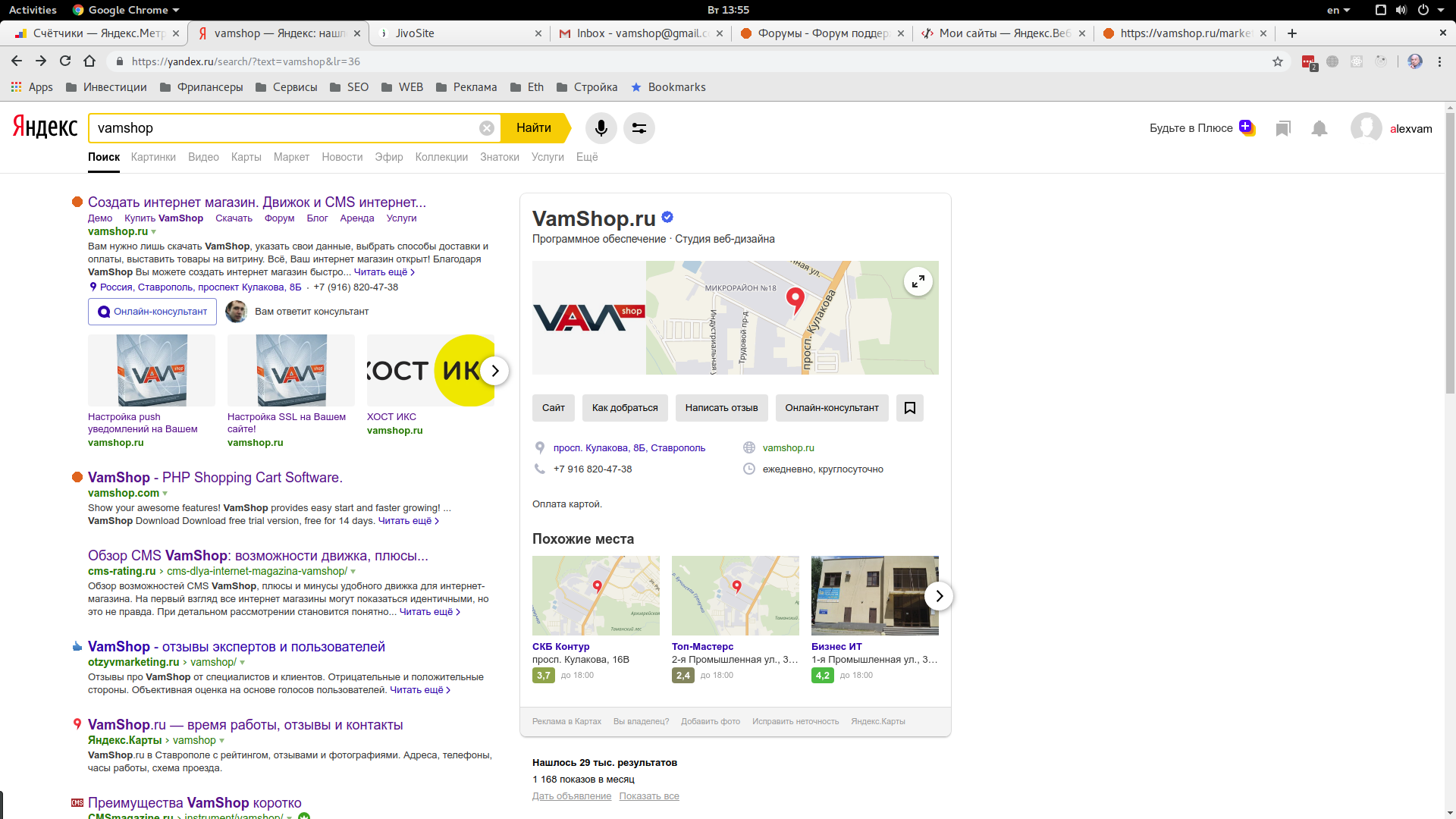Switch to Новости search tab
This screenshot has height=819, width=1456.
(x=342, y=157)
